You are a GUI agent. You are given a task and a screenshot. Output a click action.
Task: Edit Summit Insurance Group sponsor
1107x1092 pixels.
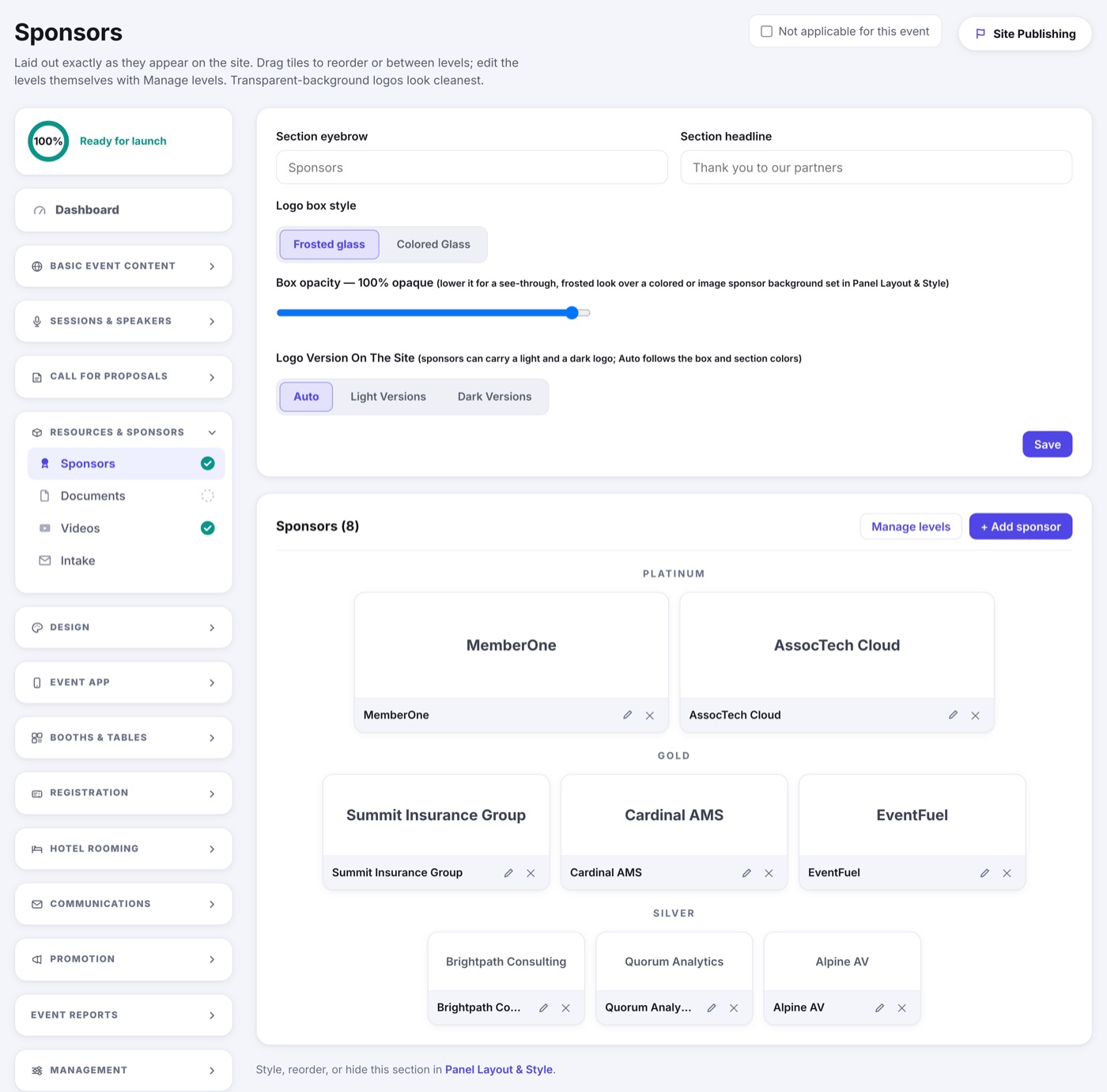508,873
